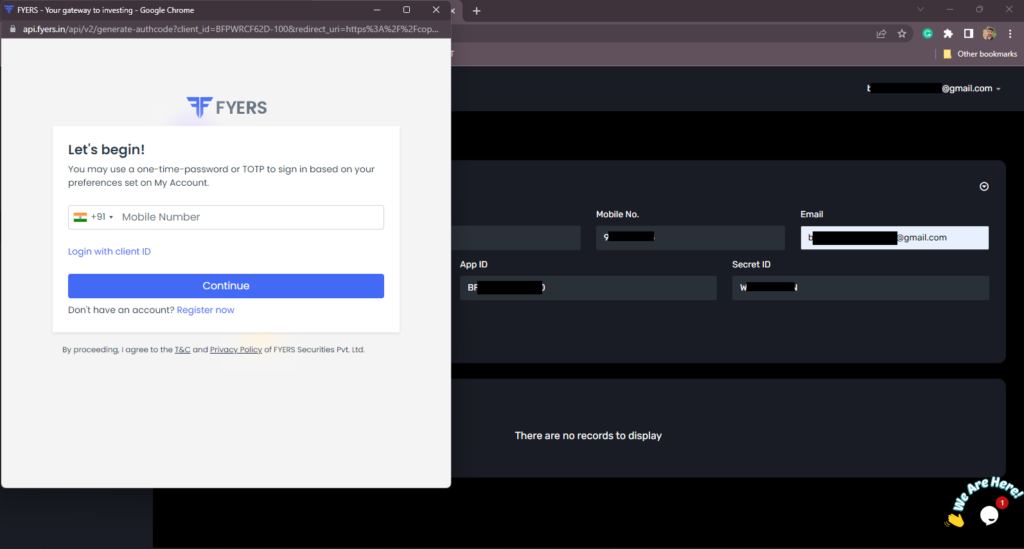Click the Secret ID field

coord(861,288)
